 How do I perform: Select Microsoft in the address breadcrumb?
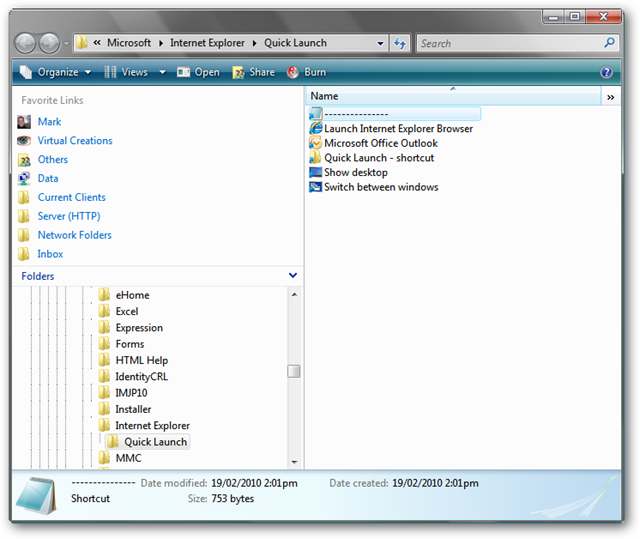129,43
